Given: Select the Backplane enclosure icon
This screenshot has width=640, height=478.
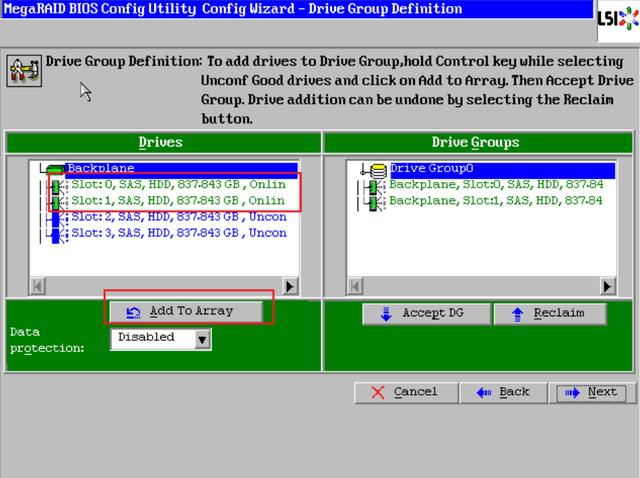Looking at the screenshot, I should coord(55,168).
